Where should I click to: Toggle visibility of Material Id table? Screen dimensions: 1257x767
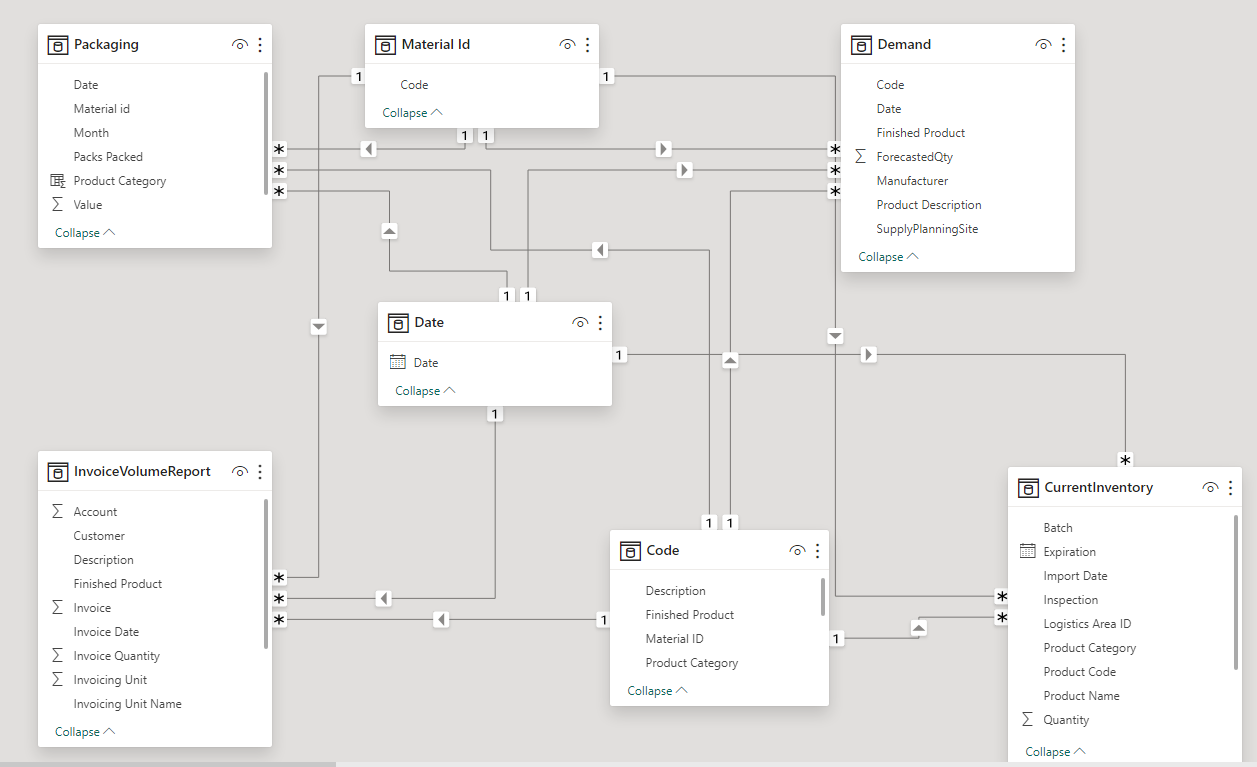(567, 45)
